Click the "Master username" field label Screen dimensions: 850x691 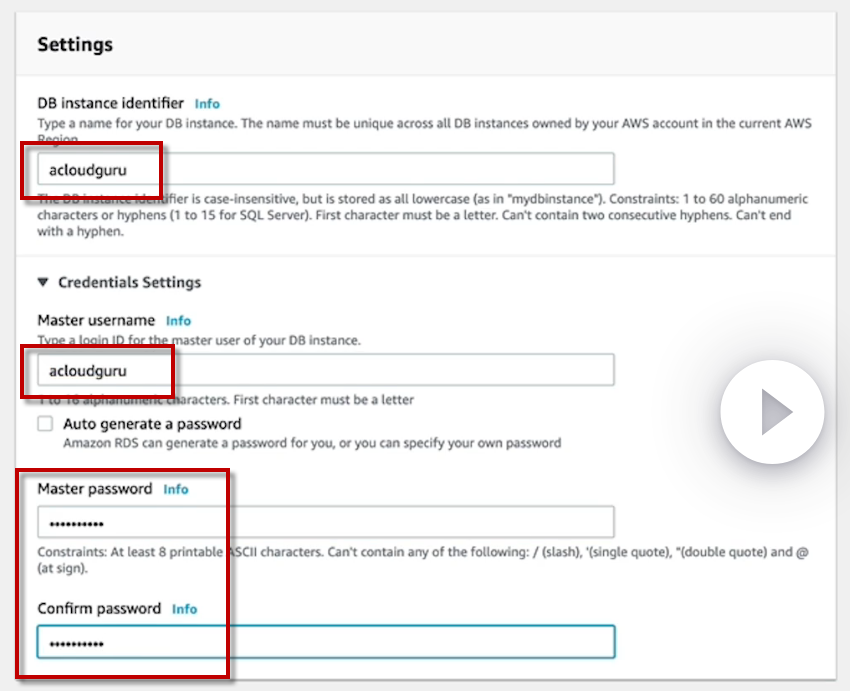(x=96, y=320)
